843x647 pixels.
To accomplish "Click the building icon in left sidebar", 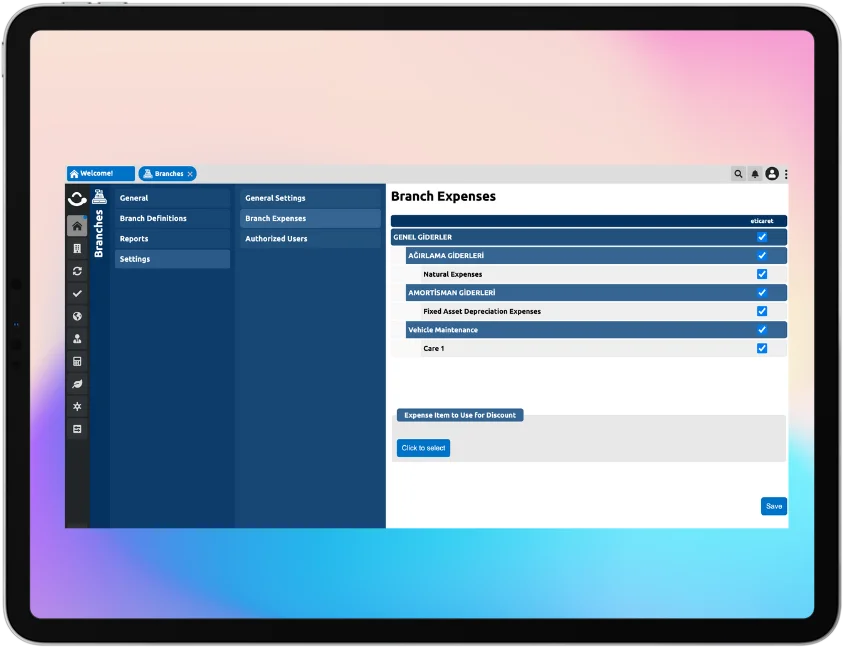I will pyautogui.click(x=77, y=248).
